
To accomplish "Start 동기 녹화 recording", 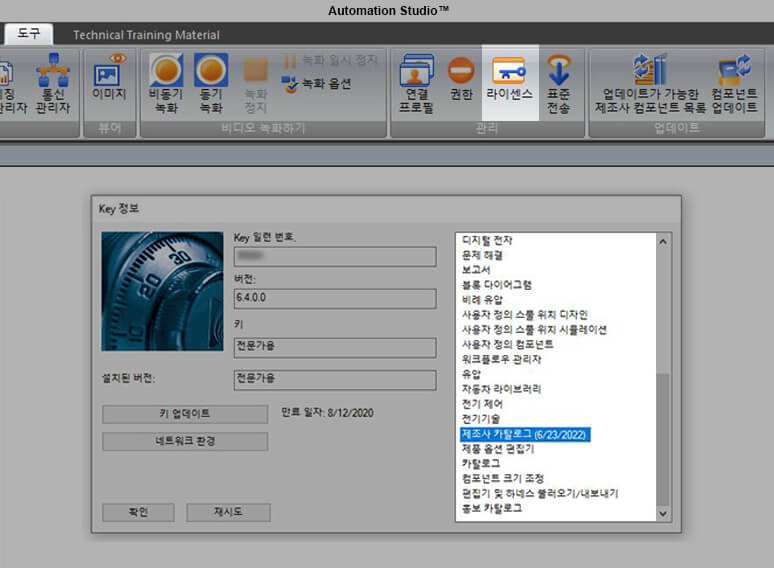I will coord(211,84).
